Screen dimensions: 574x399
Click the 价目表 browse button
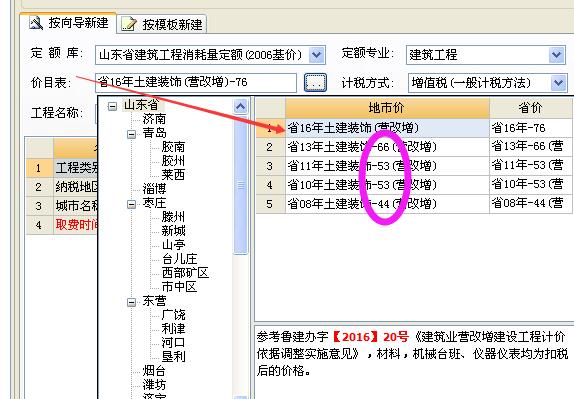tap(315, 82)
